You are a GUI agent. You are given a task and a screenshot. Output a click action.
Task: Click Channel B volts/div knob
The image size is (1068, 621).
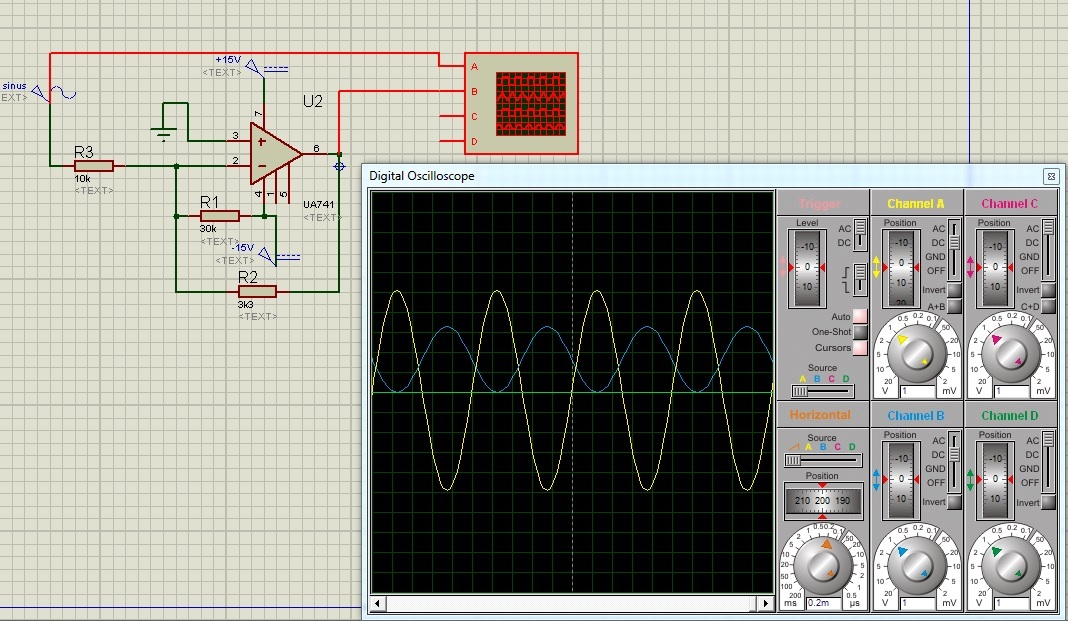[917, 566]
